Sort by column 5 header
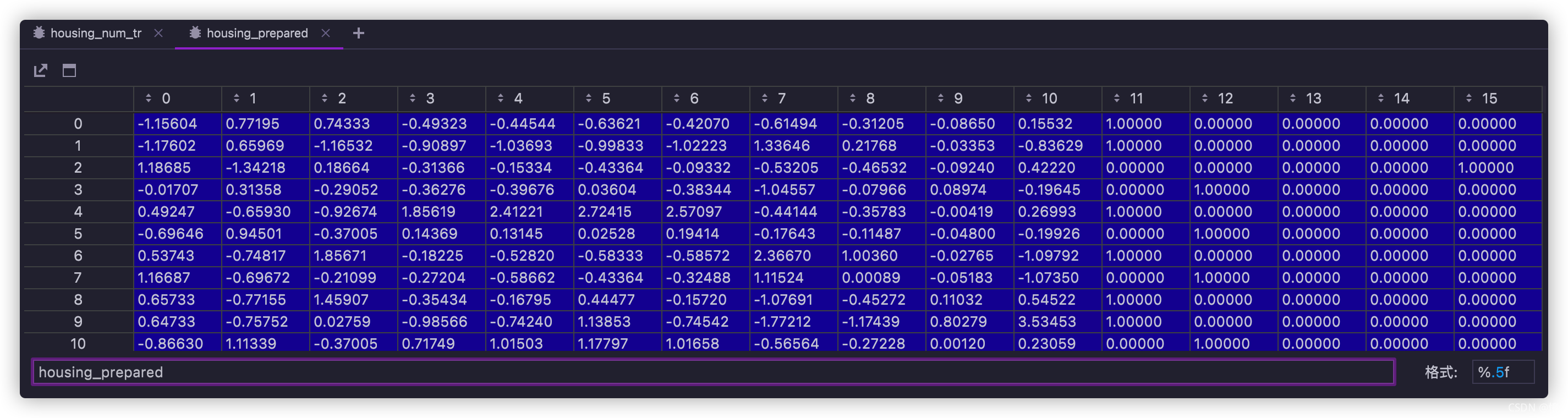The height and width of the screenshot is (418, 1568). pyautogui.click(x=618, y=98)
